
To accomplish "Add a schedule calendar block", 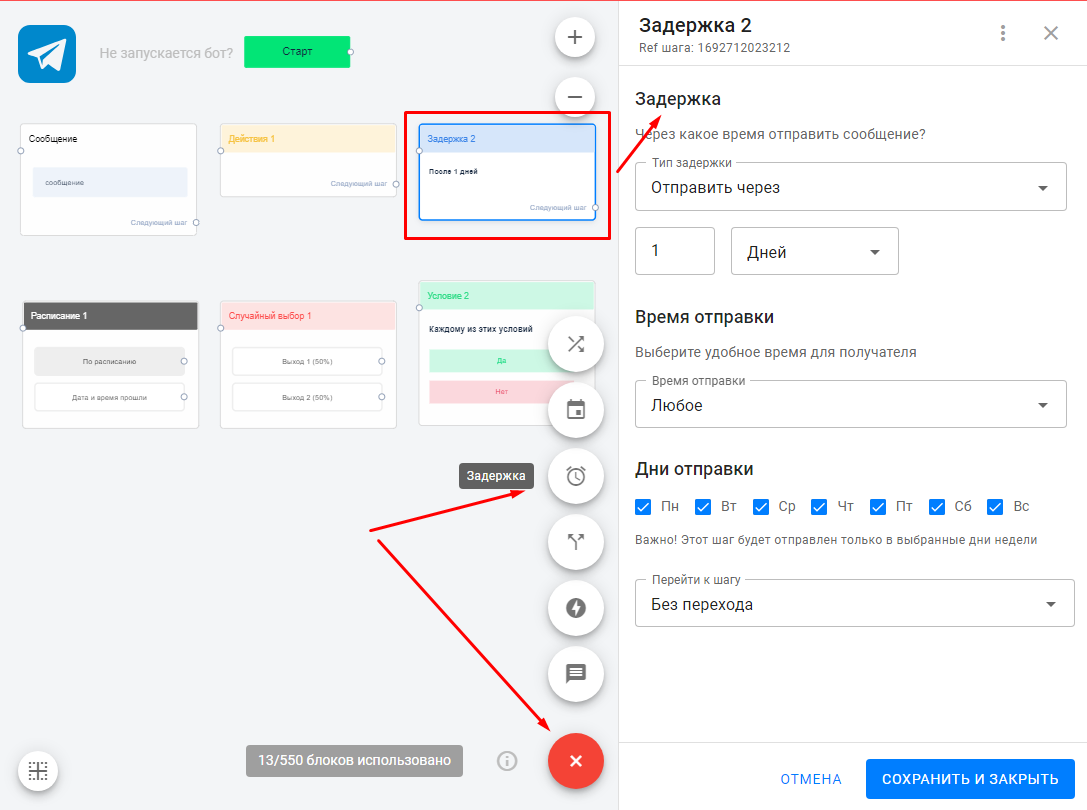I will [576, 410].
